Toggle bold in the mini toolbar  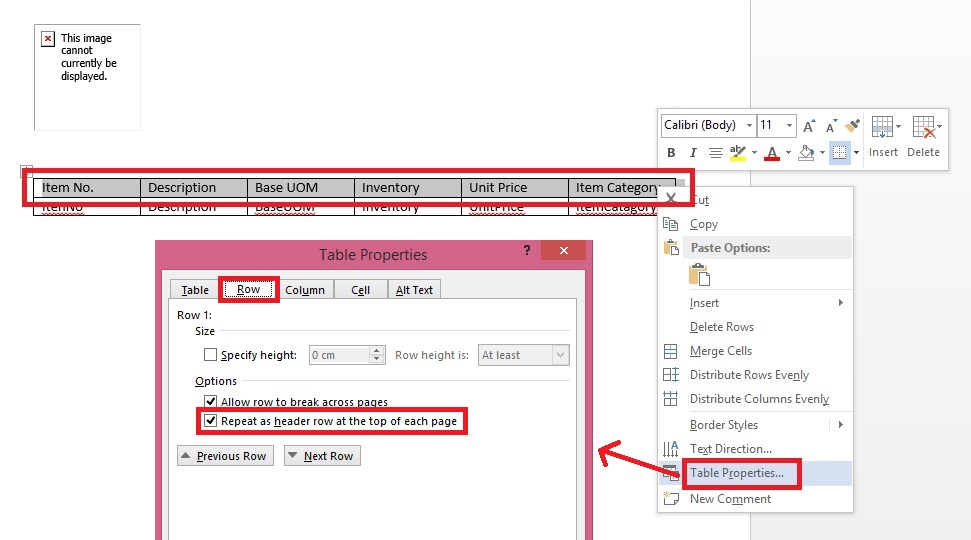pyautogui.click(x=672, y=153)
